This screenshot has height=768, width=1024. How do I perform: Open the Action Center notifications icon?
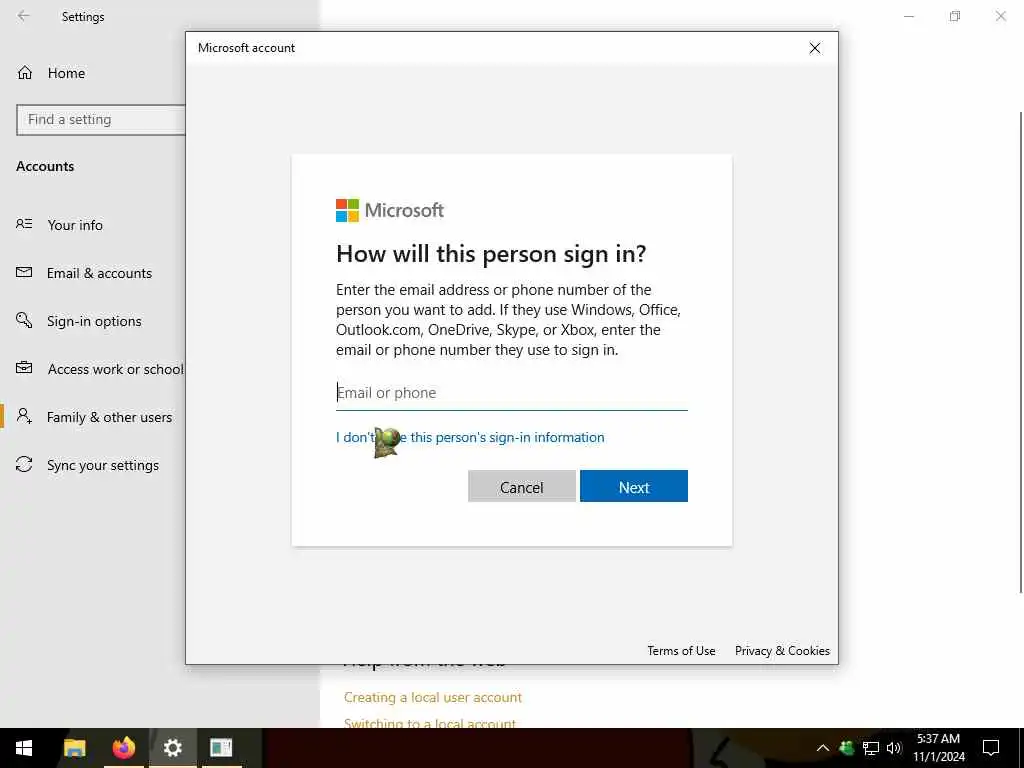pyautogui.click(x=991, y=748)
